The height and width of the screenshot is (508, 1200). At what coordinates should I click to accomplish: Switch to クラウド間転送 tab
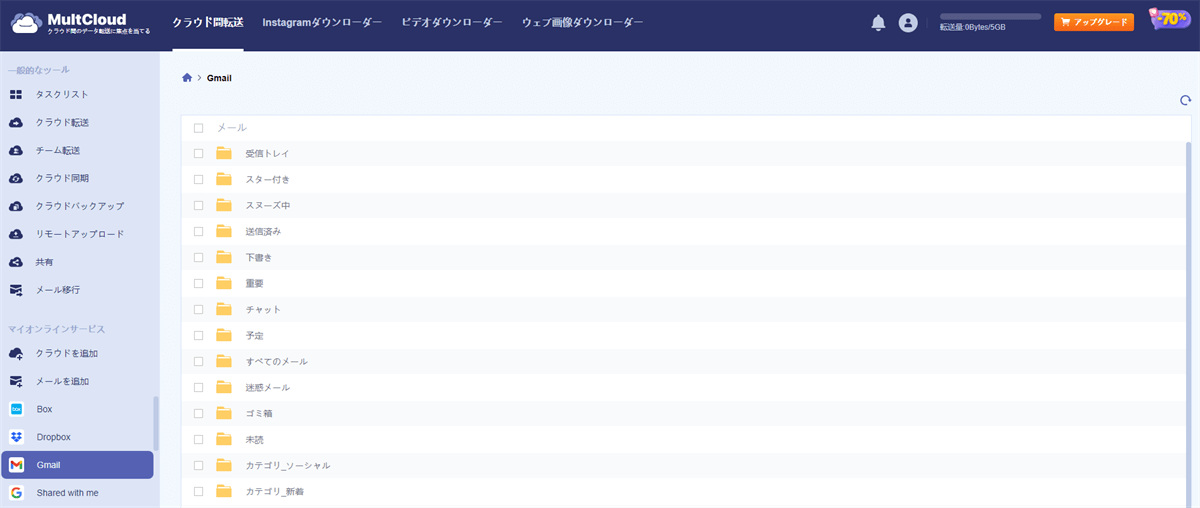point(207,22)
